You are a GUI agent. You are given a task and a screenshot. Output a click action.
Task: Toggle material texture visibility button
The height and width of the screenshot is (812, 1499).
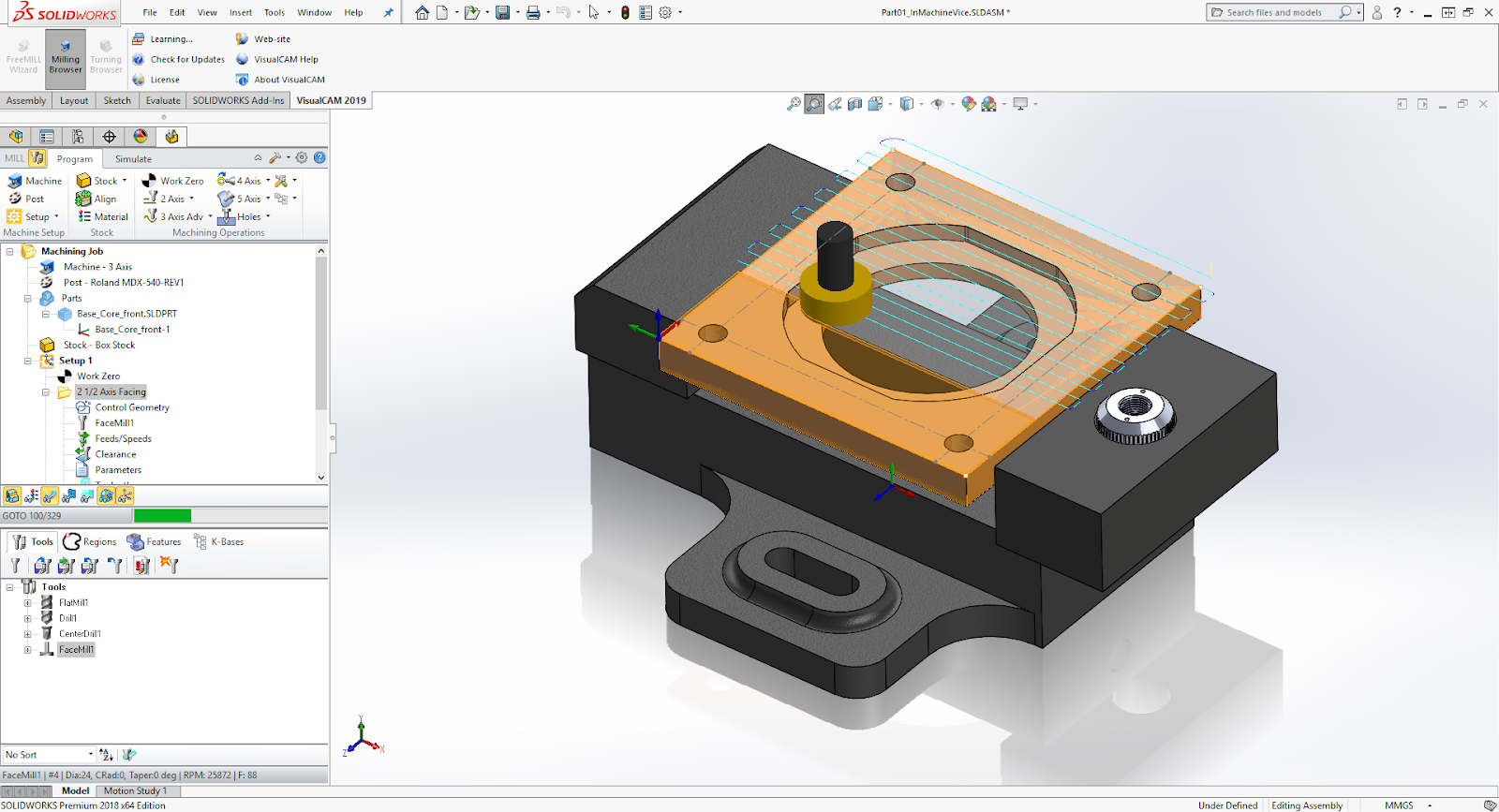coord(31,495)
